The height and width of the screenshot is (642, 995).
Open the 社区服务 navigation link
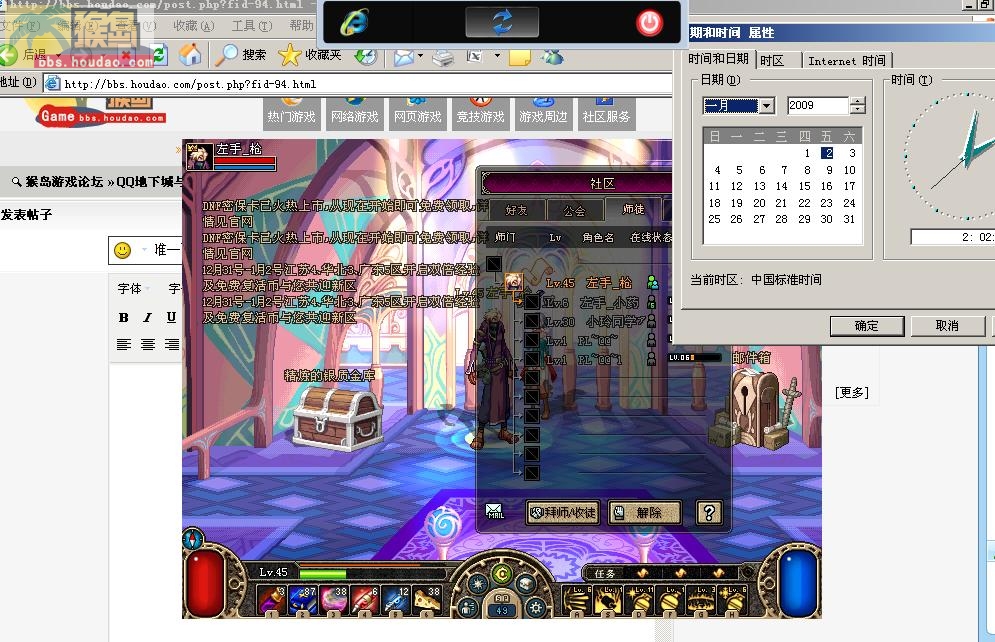606,115
